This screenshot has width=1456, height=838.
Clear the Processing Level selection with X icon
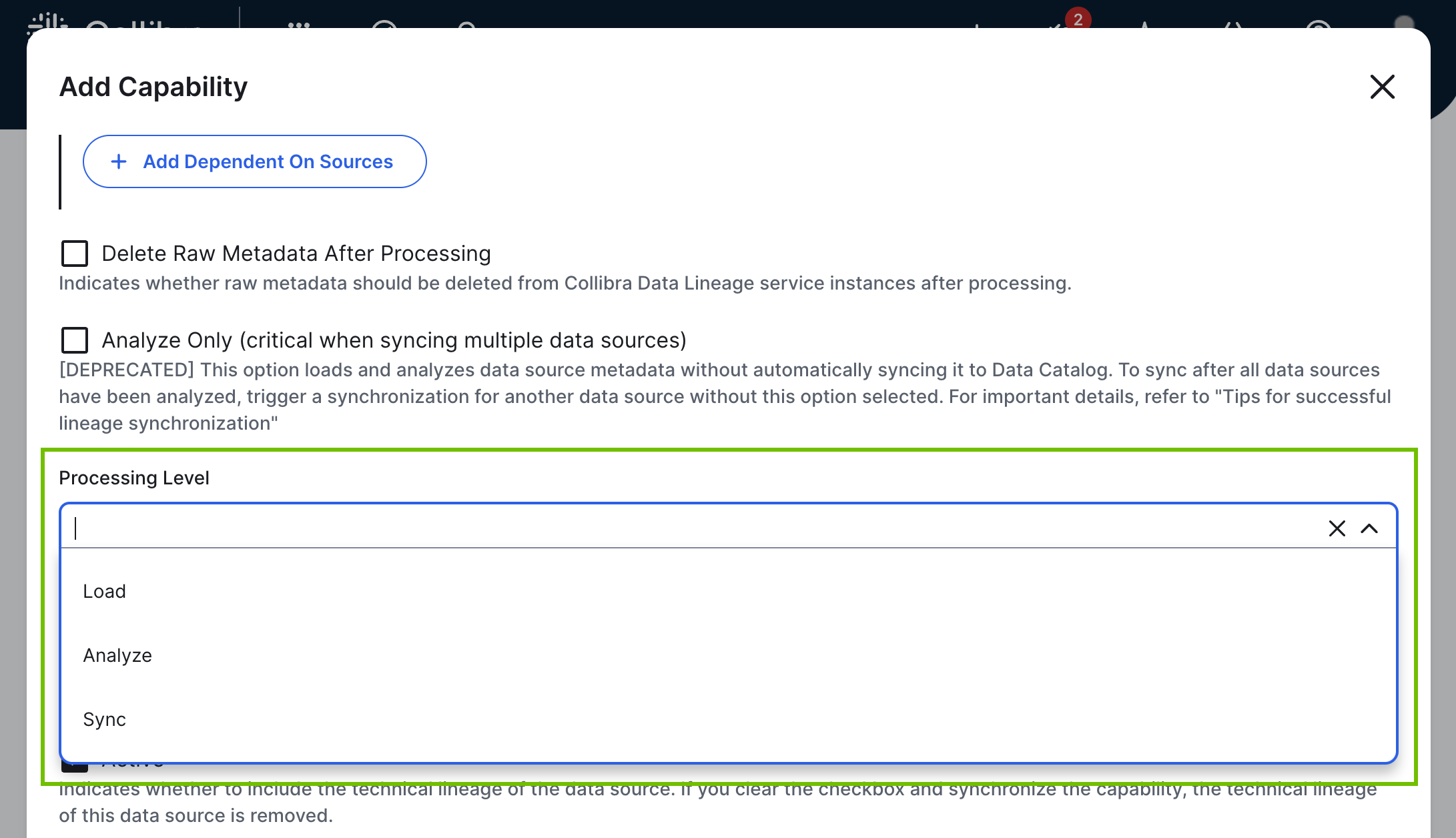coord(1337,528)
